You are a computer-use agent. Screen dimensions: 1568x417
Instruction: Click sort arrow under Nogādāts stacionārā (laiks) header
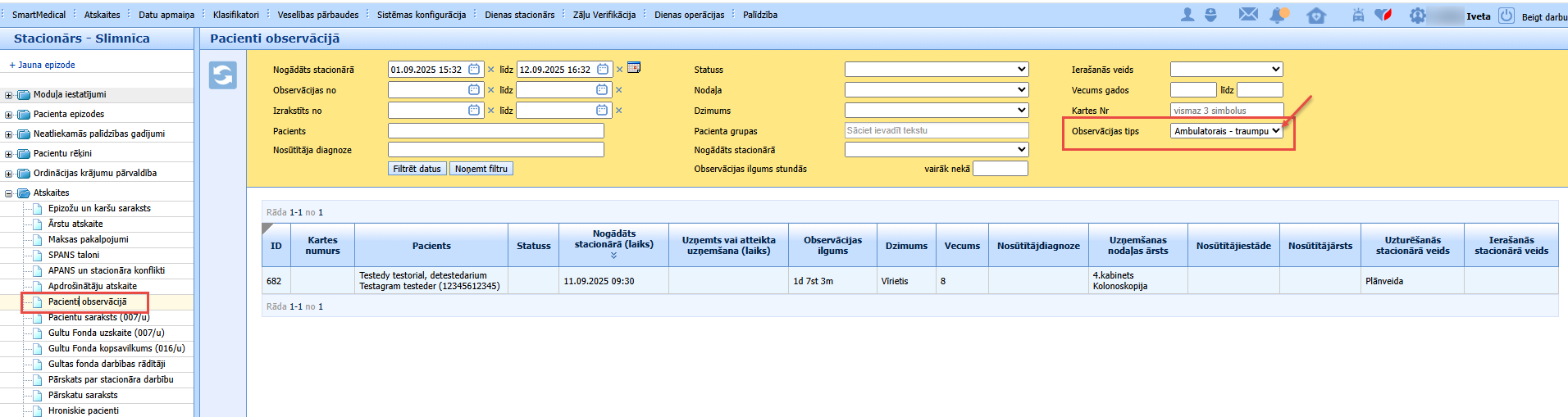click(613, 256)
